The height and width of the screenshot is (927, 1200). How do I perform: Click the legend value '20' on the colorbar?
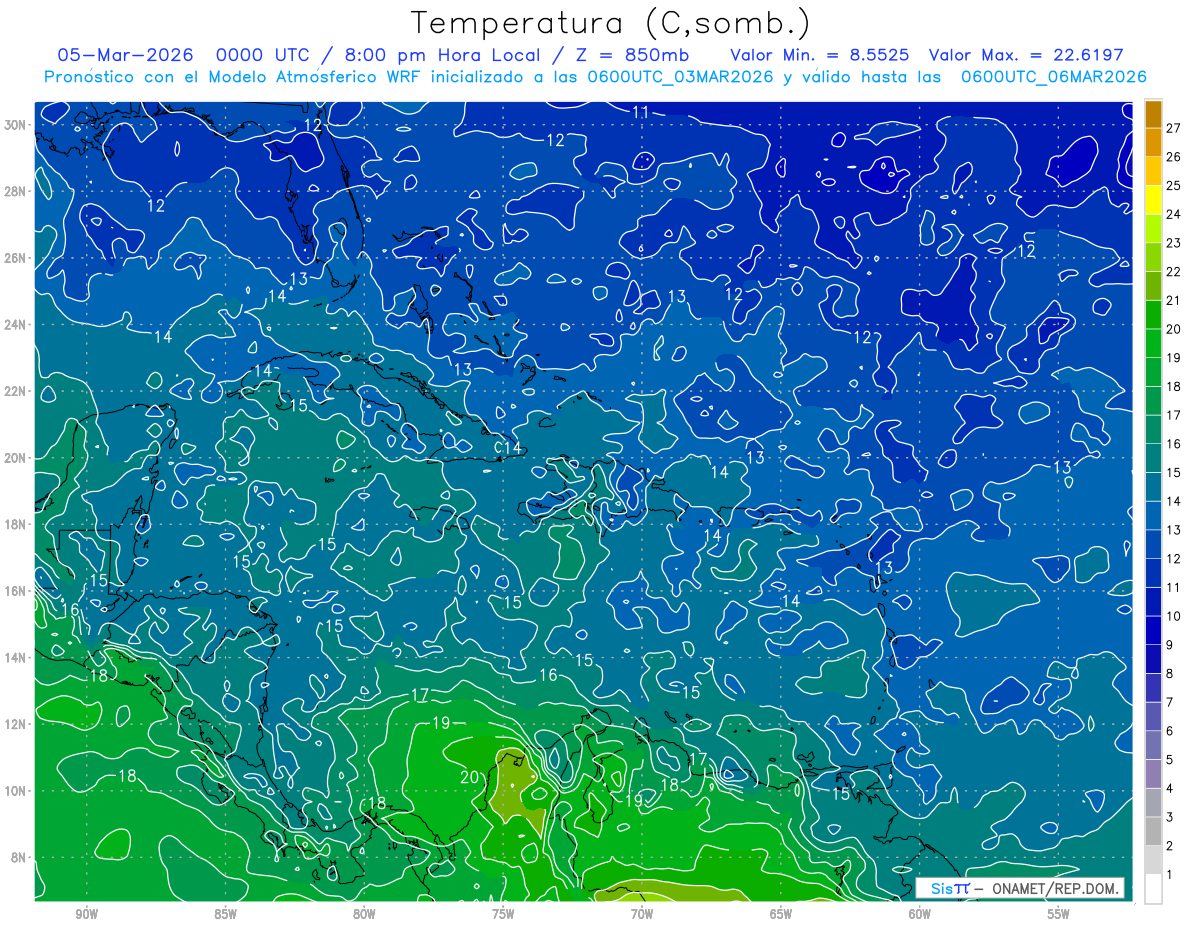point(1174,330)
